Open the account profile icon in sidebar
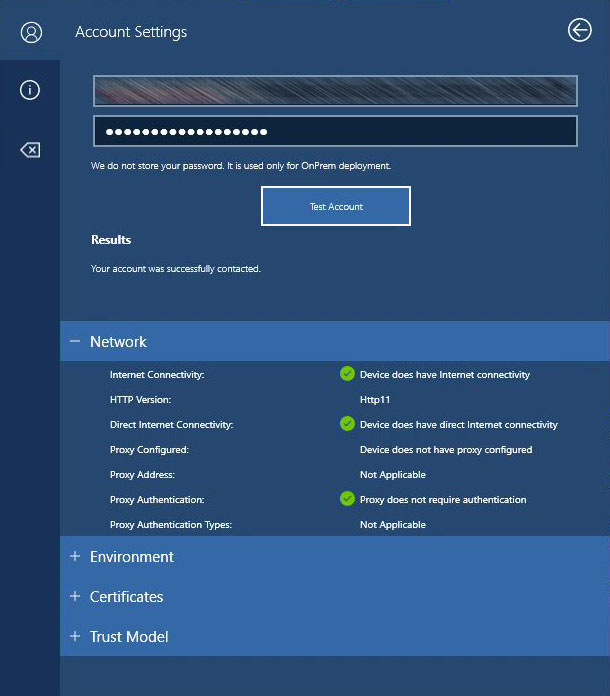 31,32
